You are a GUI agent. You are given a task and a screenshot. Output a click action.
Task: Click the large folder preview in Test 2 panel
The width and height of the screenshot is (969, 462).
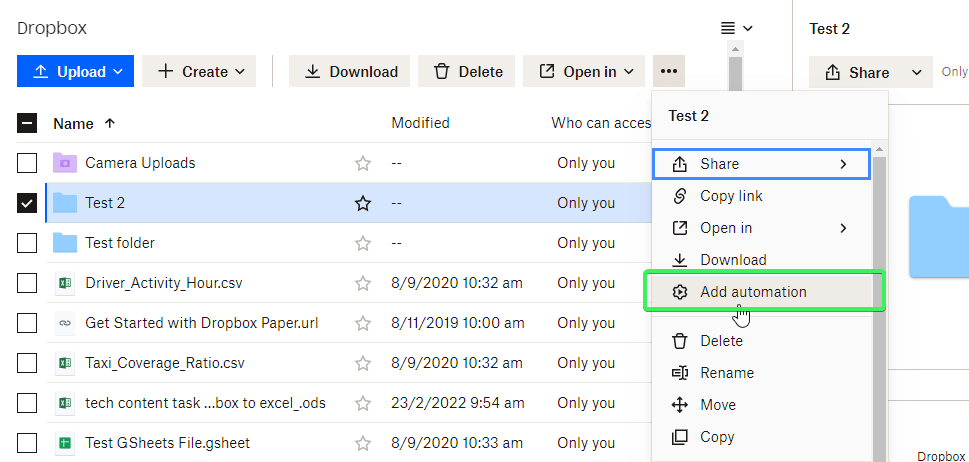pyautogui.click(x=939, y=236)
